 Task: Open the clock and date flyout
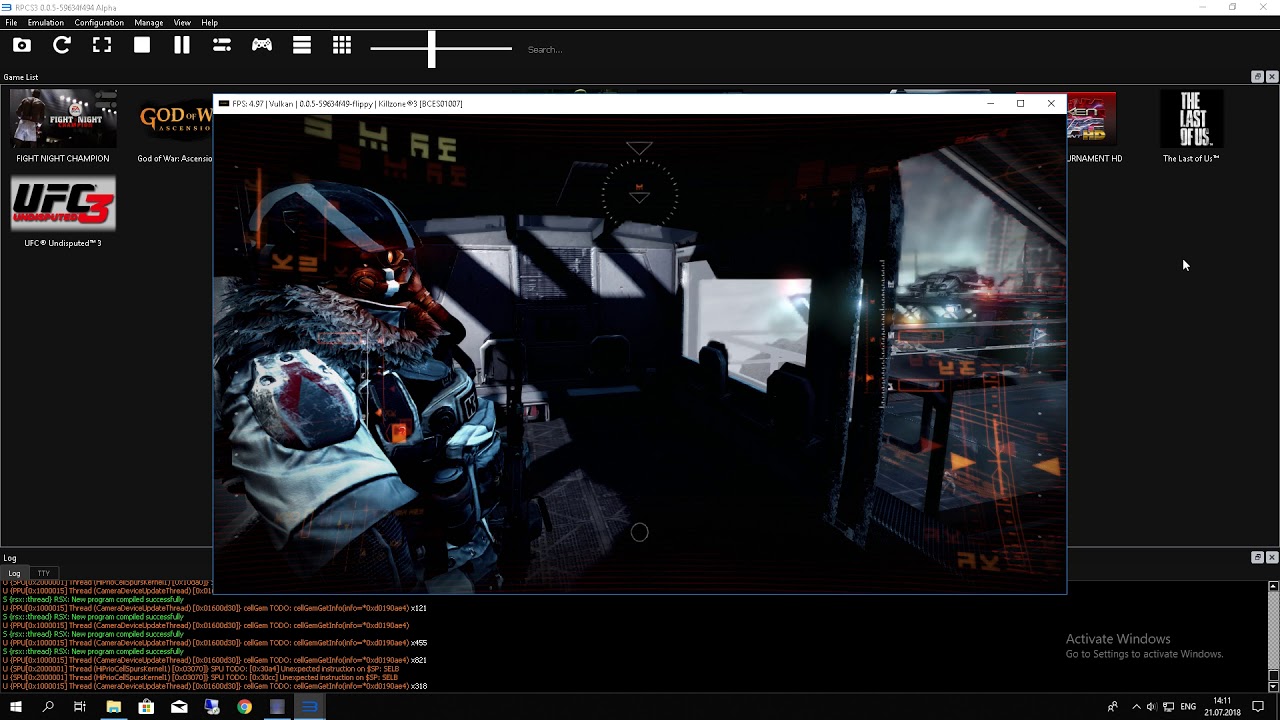[x=1222, y=707]
